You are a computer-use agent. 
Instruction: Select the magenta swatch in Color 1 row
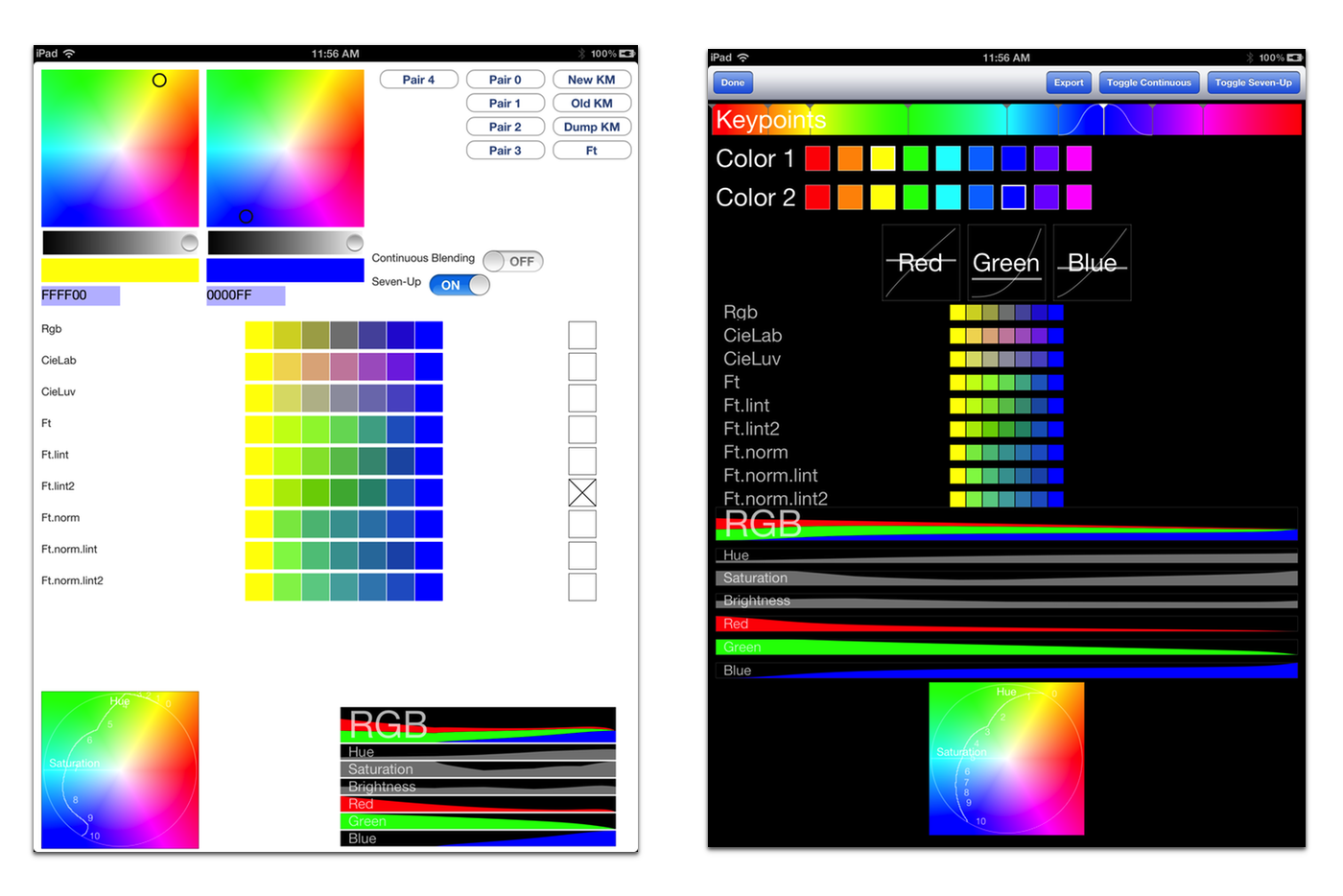1080,157
